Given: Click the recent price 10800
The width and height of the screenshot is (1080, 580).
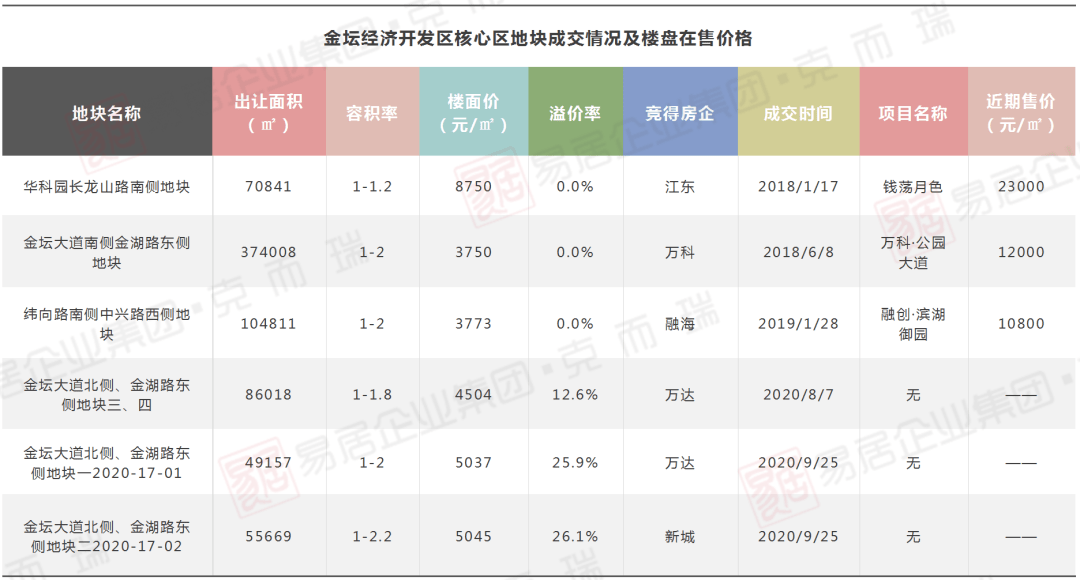Looking at the screenshot, I should [1021, 324].
